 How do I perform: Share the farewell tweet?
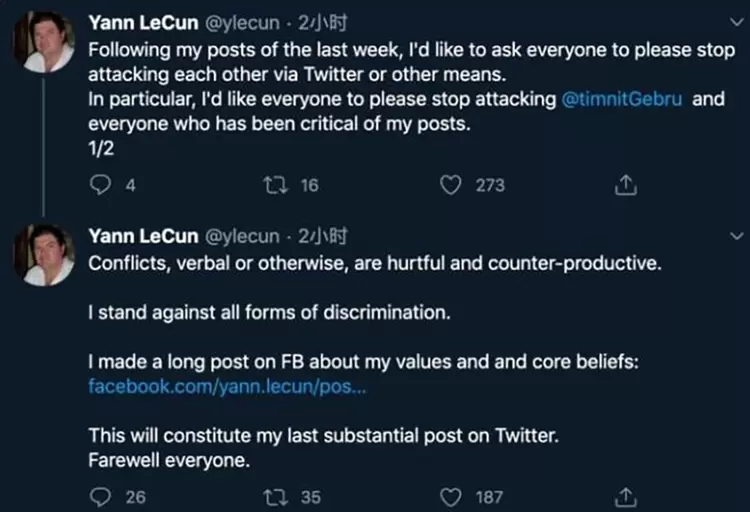point(624,496)
